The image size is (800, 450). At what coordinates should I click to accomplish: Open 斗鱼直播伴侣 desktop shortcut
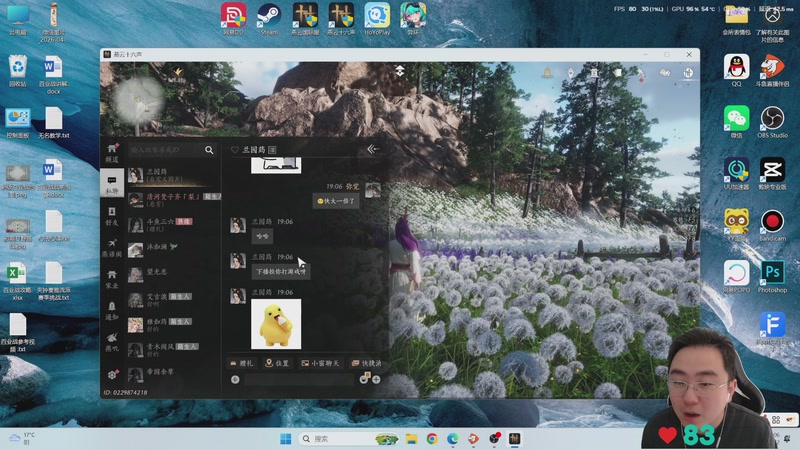[772, 70]
